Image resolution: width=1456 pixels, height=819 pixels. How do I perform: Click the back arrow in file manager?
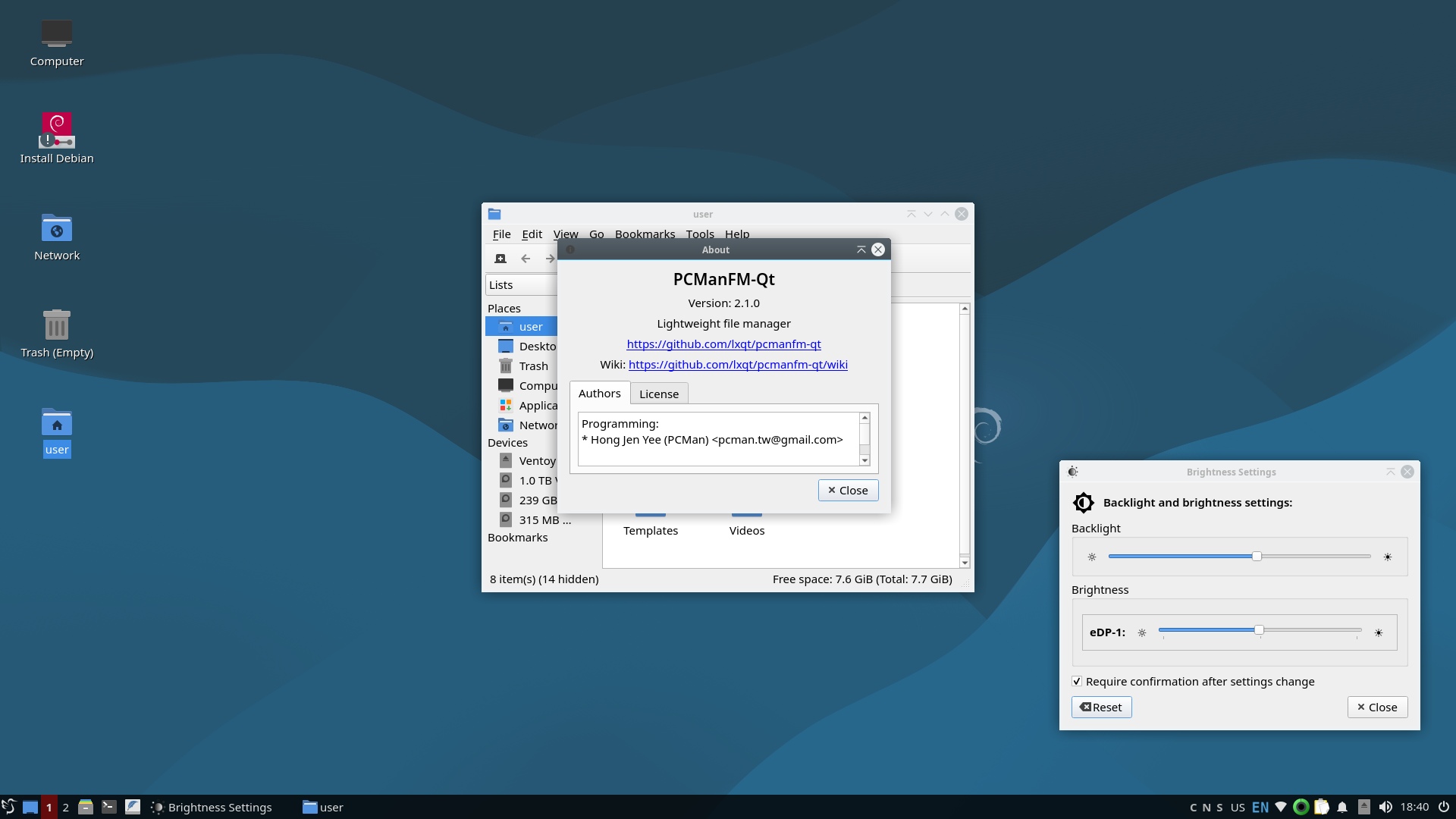click(526, 259)
